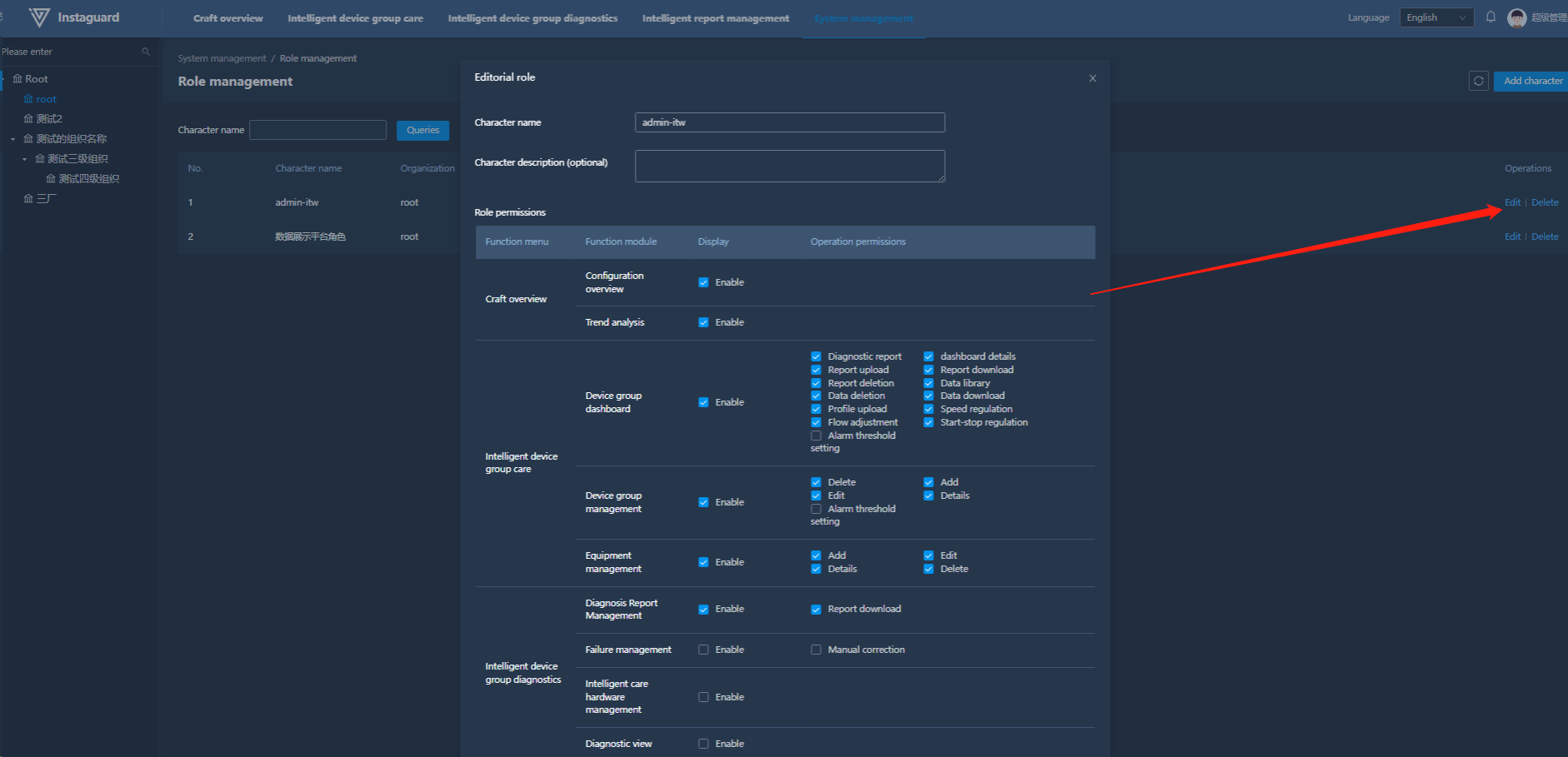Switch to Intelligent report management tab
Viewport: 1568px width, 757px height.
(715, 18)
